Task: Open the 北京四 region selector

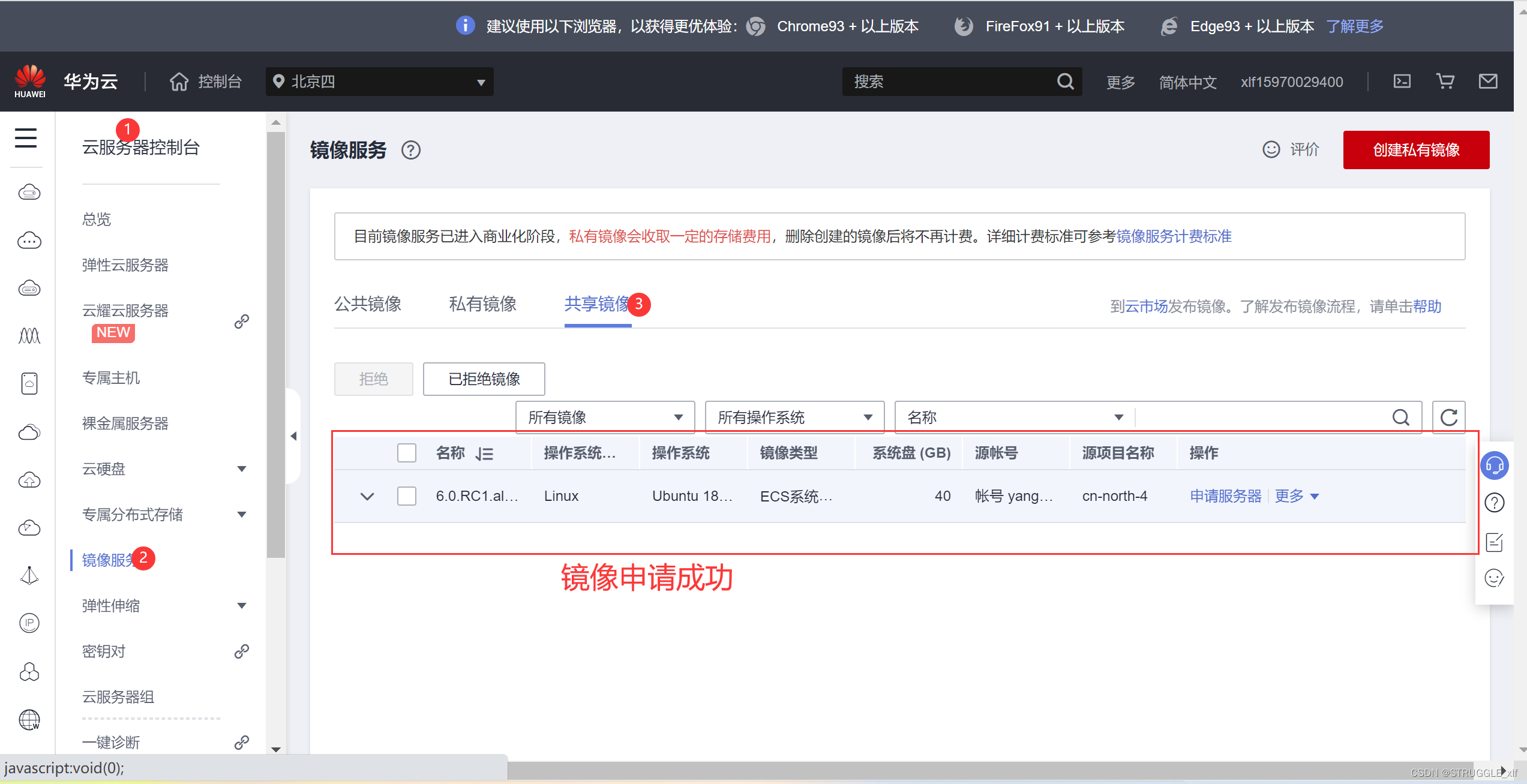Action: tap(379, 82)
